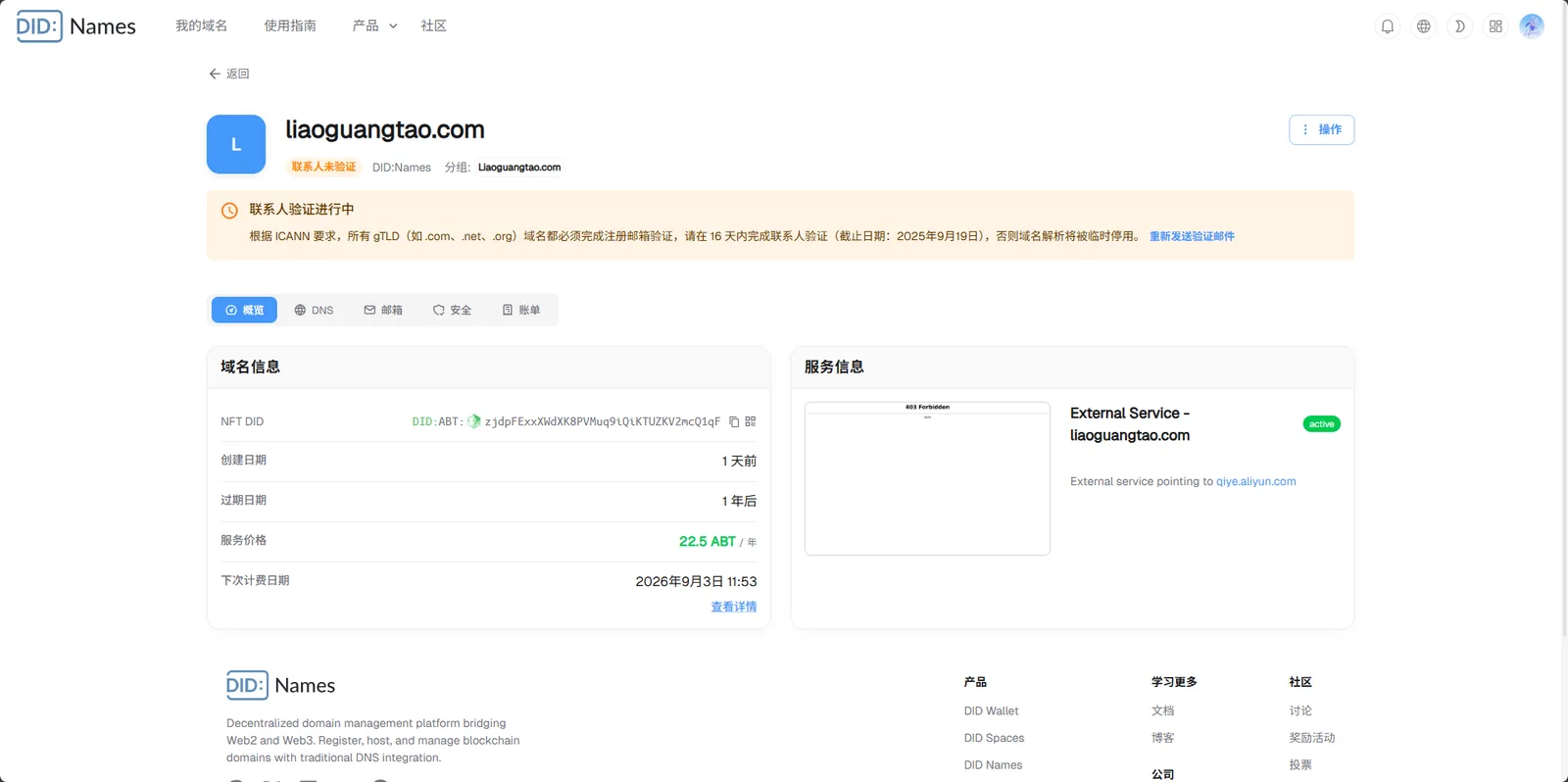The image size is (1568, 782).
Task: Click the NFT DID address text
Action: pos(602,421)
